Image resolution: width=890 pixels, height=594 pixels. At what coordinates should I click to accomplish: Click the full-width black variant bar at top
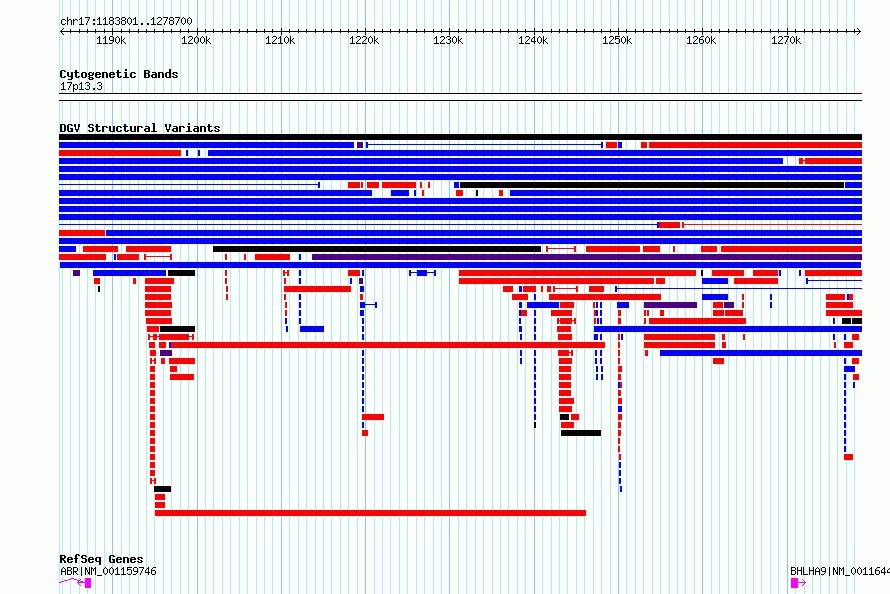coord(460,137)
